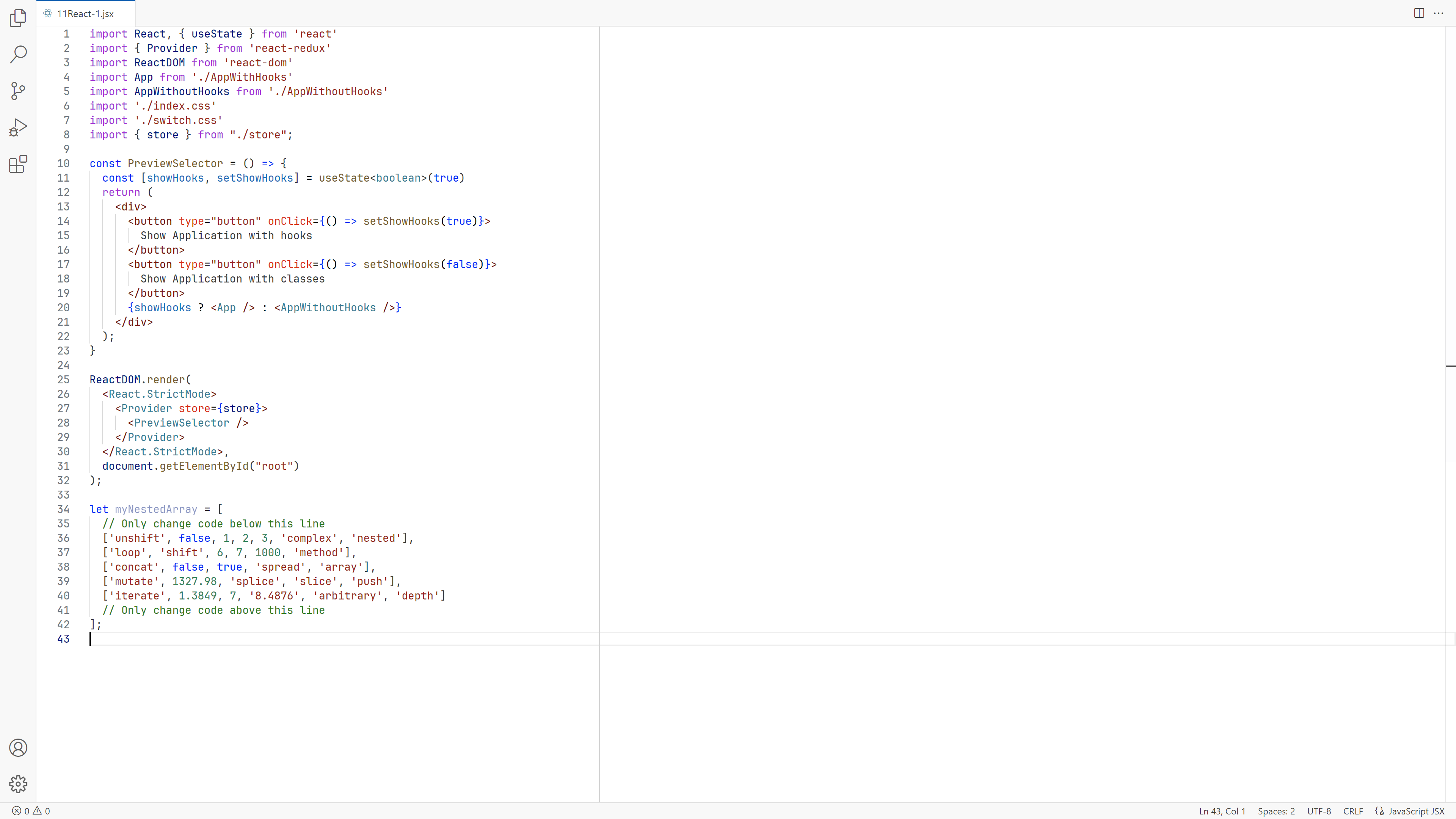Open the Explorer view in the activity bar
Screen dimensions: 1456x819
pos(18,18)
